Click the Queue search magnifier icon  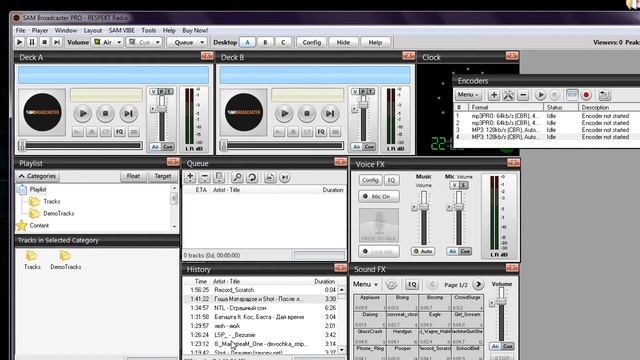coord(237,177)
